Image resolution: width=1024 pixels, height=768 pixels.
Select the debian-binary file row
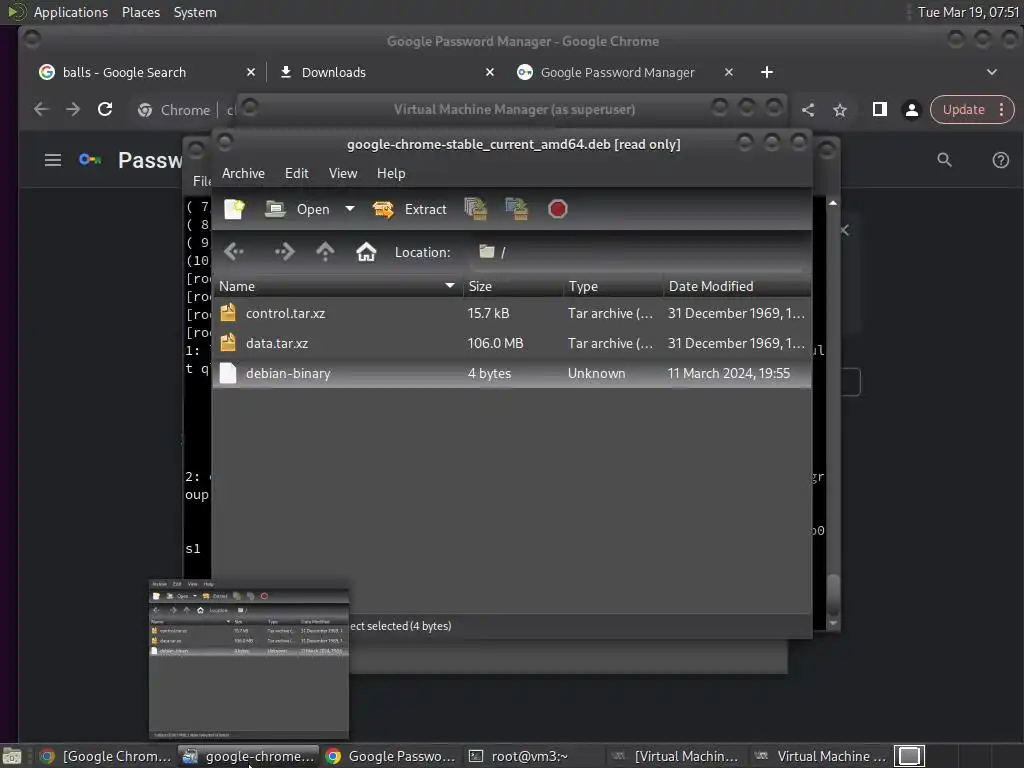[x=512, y=374]
